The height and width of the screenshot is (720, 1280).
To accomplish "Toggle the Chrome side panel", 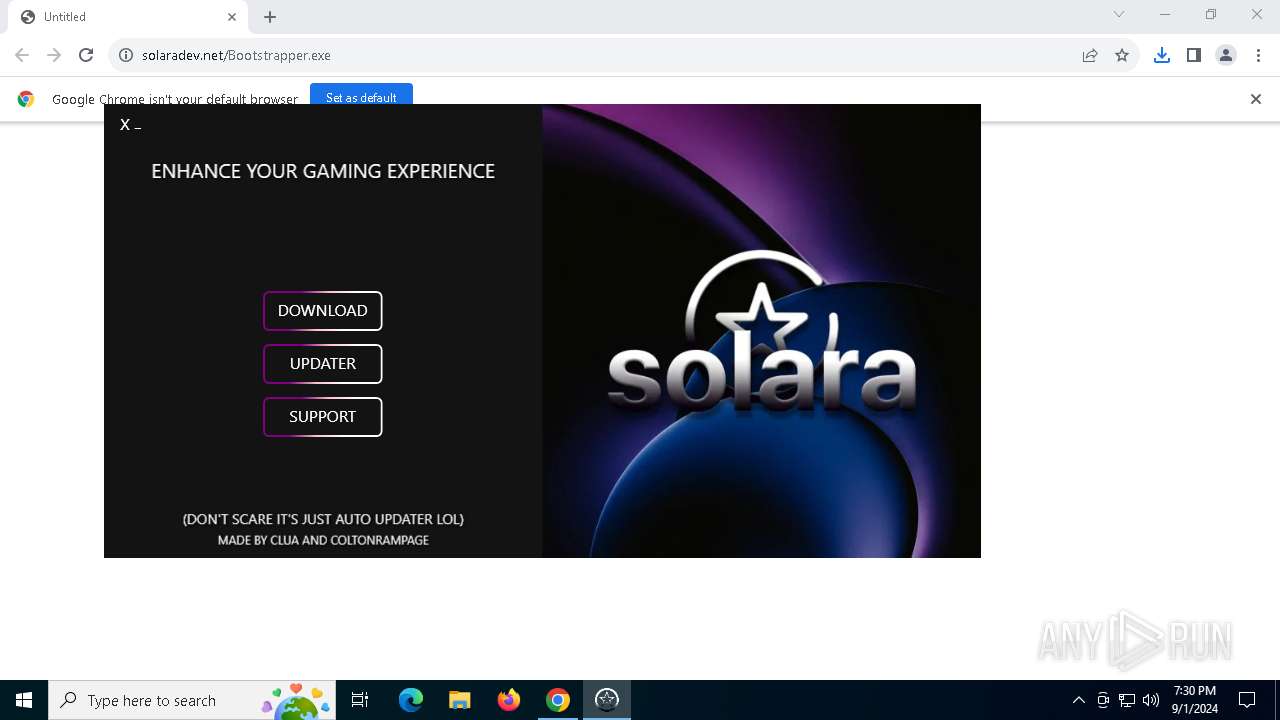I will click(x=1193, y=55).
